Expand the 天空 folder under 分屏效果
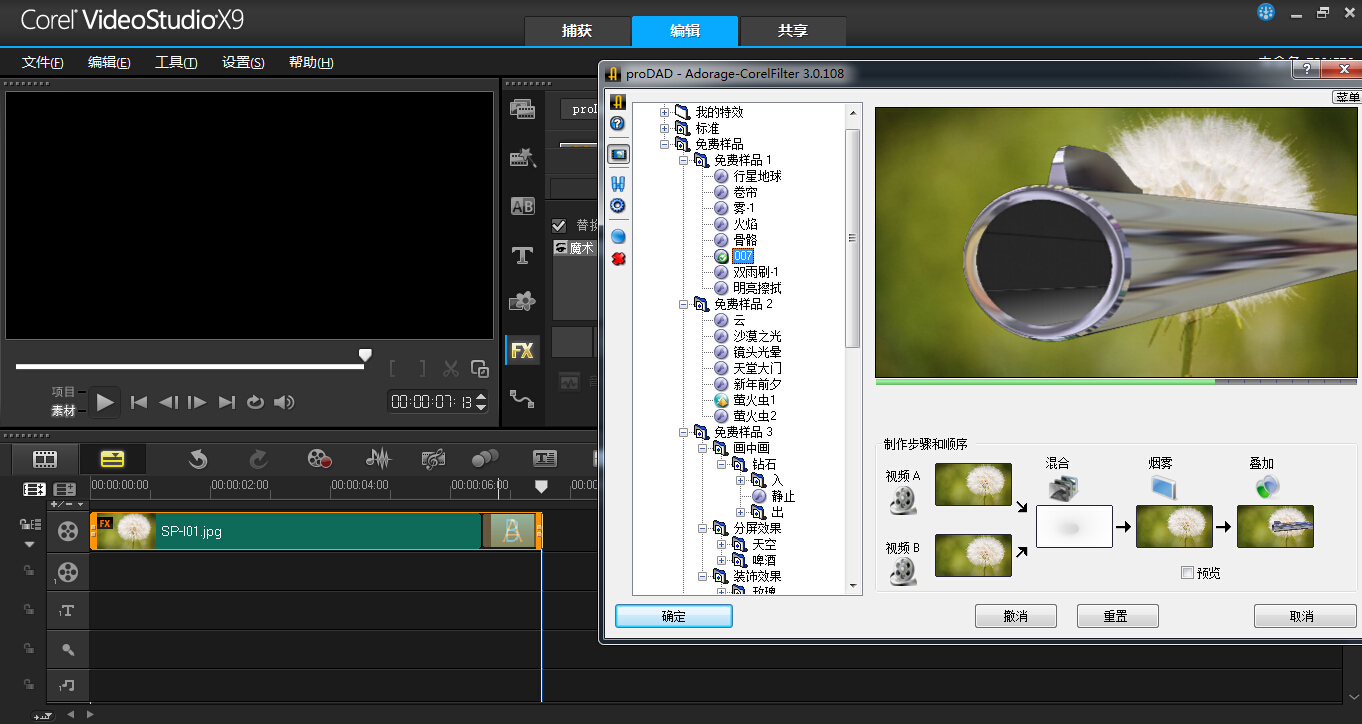Screen dimensions: 1362x724 (x=721, y=544)
